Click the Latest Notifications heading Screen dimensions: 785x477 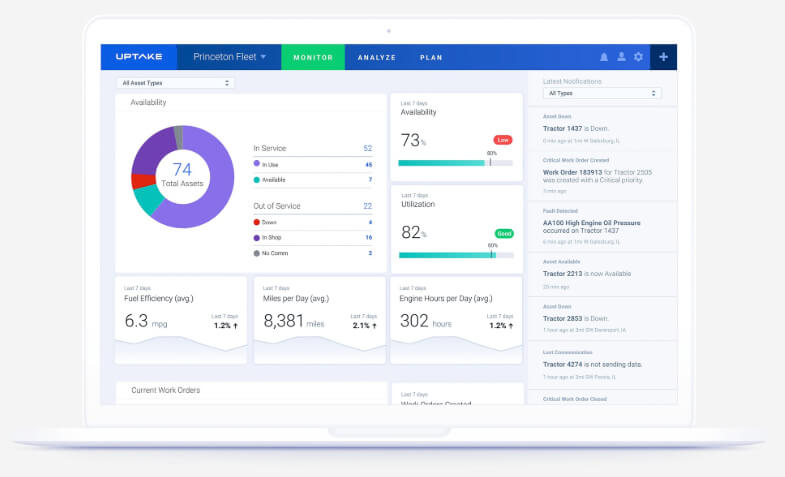pyautogui.click(x=572, y=81)
